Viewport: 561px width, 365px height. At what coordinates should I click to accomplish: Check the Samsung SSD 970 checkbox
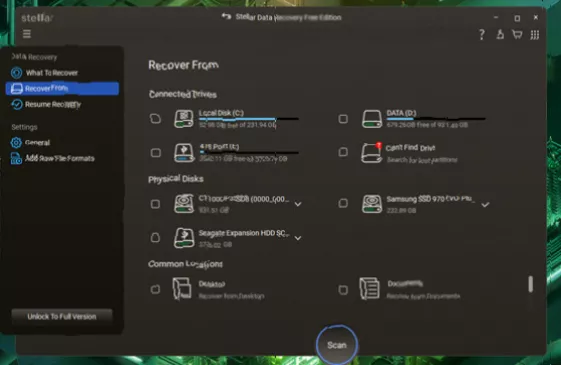tap(343, 203)
